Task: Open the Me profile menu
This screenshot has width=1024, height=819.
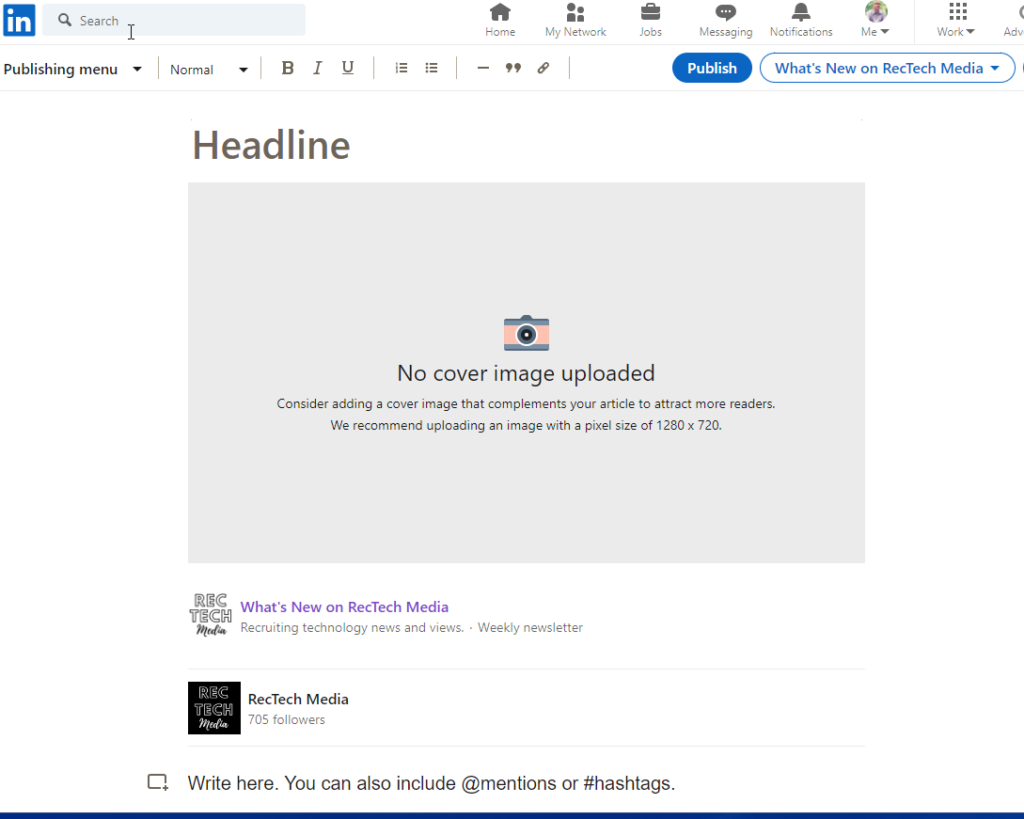Action: 875,20
